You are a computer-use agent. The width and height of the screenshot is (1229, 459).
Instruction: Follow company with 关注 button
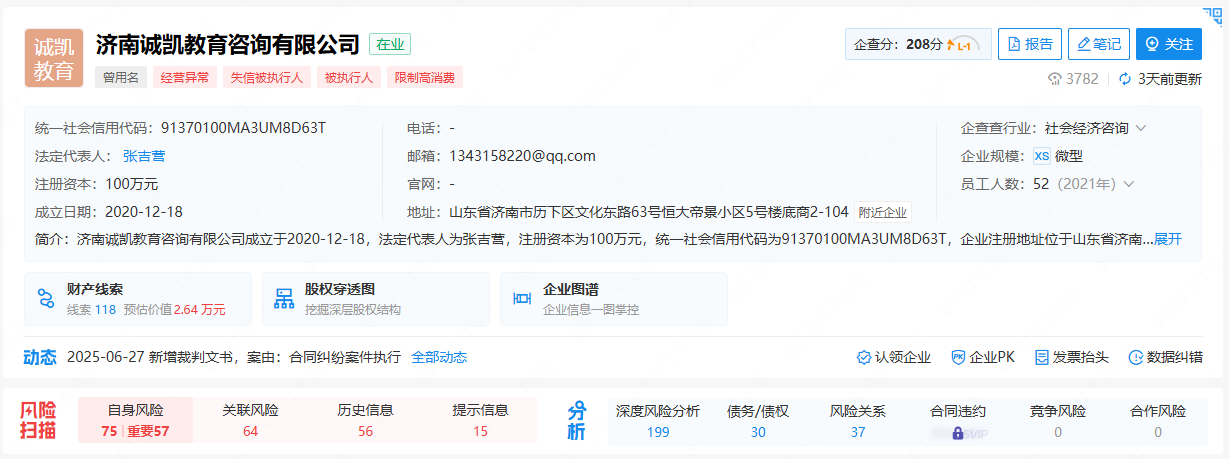pyautogui.click(x=1168, y=44)
